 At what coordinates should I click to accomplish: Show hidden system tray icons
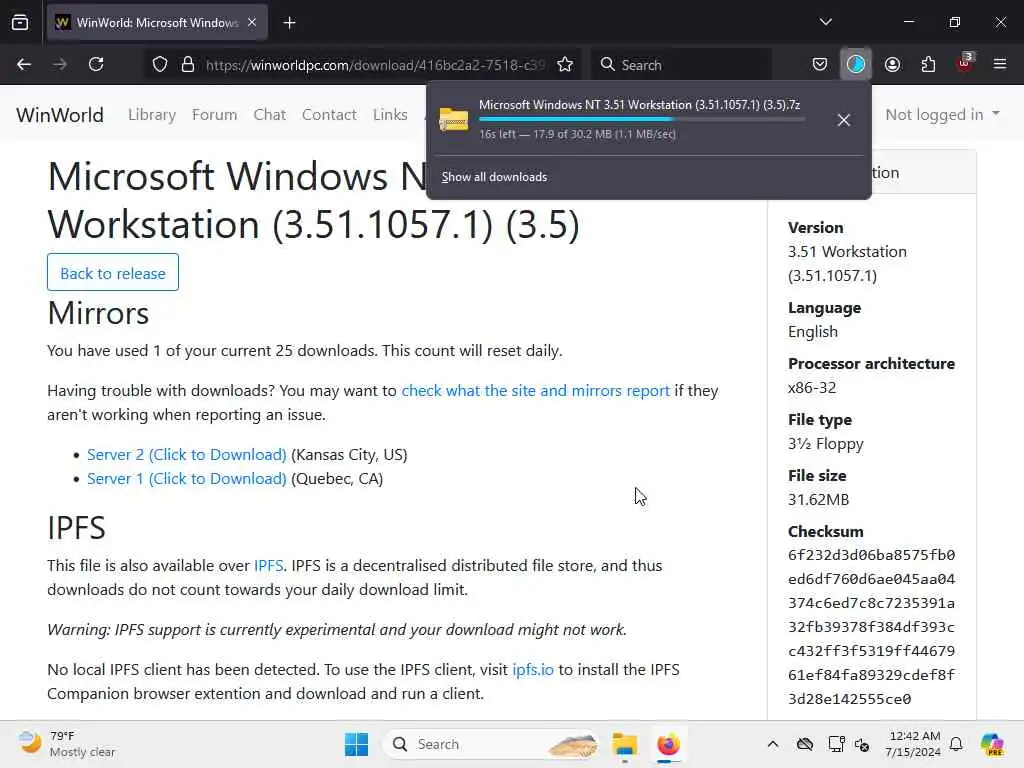[773, 744]
